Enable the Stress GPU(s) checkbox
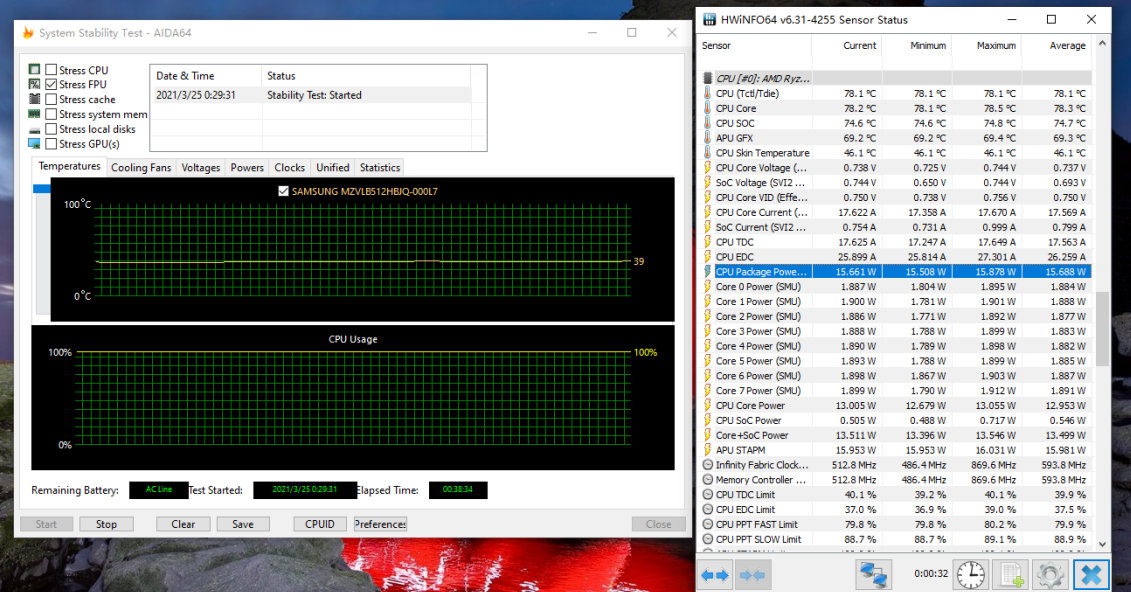The image size is (1131, 592). 51,144
